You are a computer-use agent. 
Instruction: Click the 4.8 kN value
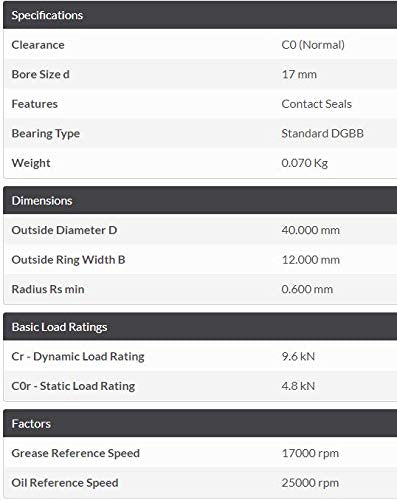[x=298, y=386]
